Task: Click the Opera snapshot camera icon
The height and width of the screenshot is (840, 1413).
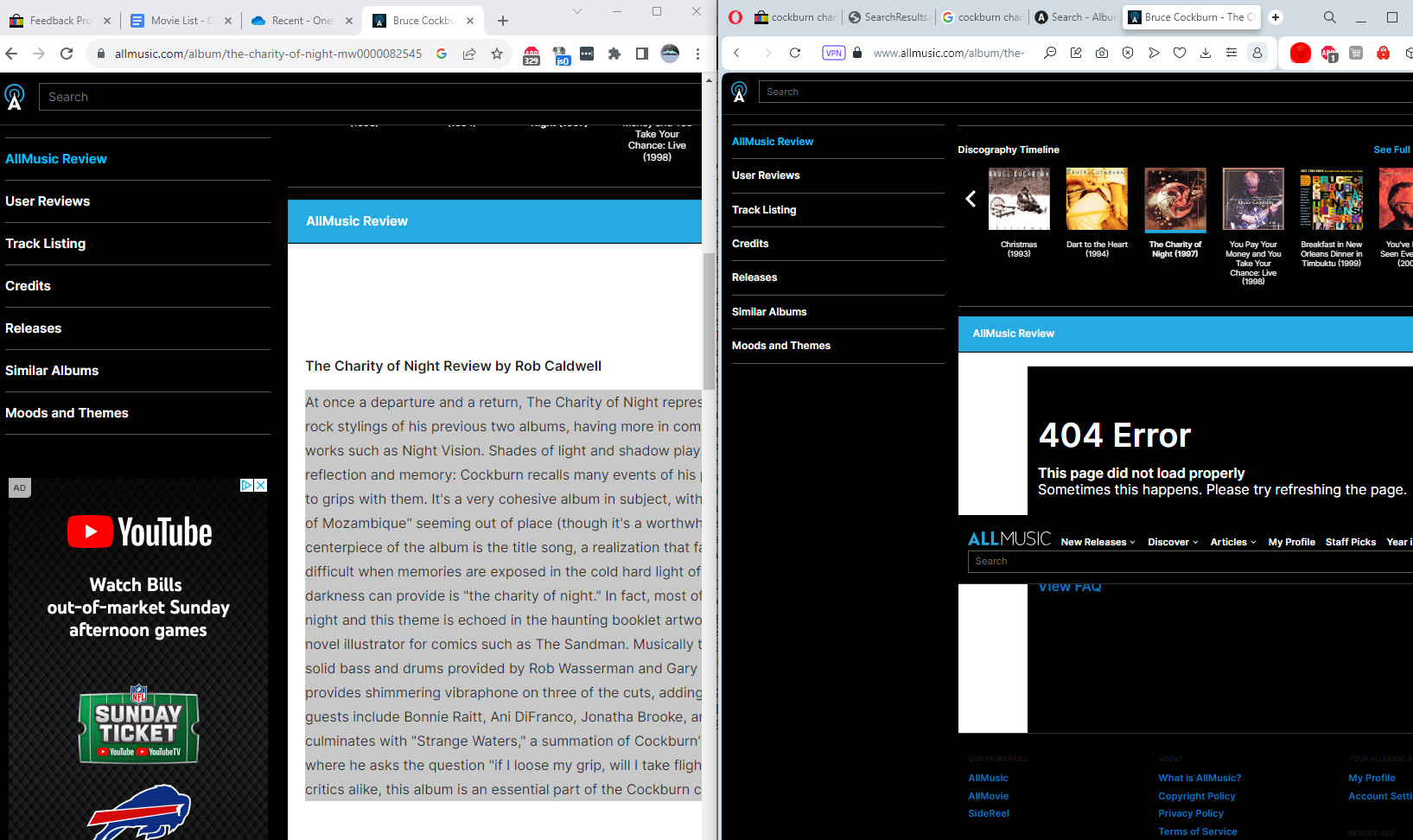Action: pyautogui.click(x=1102, y=53)
